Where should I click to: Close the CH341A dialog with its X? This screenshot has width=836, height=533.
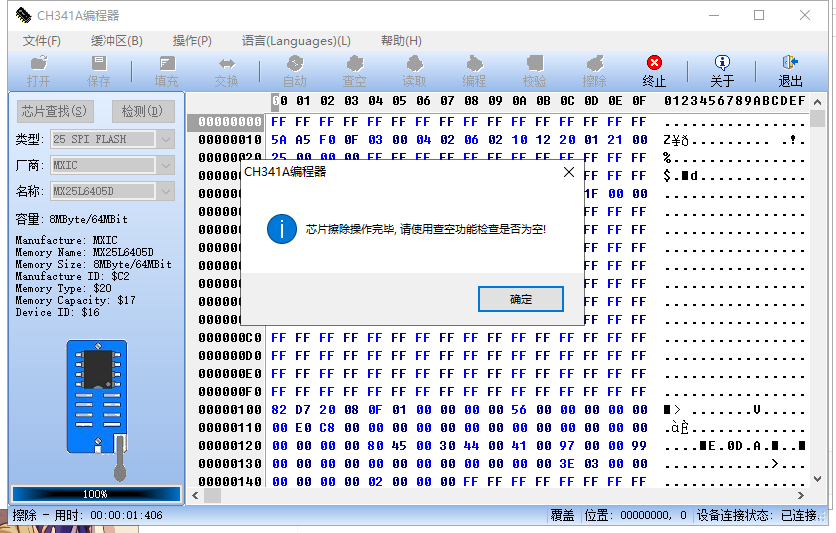tap(569, 172)
